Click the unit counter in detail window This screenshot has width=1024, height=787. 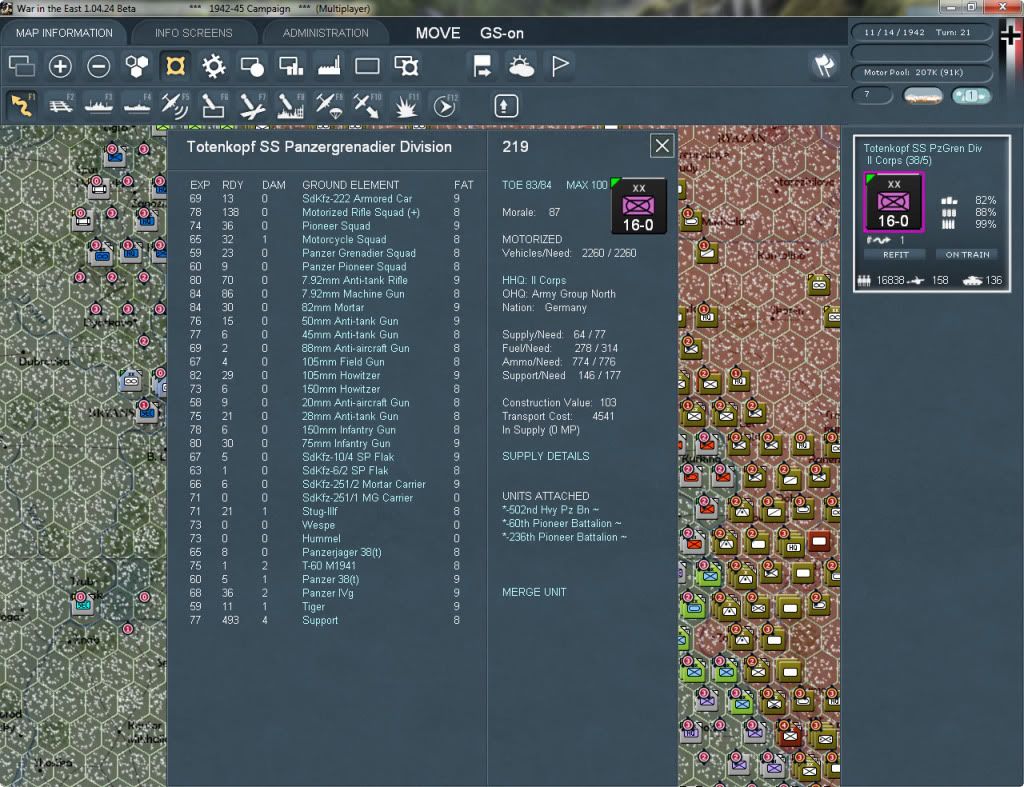point(639,205)
